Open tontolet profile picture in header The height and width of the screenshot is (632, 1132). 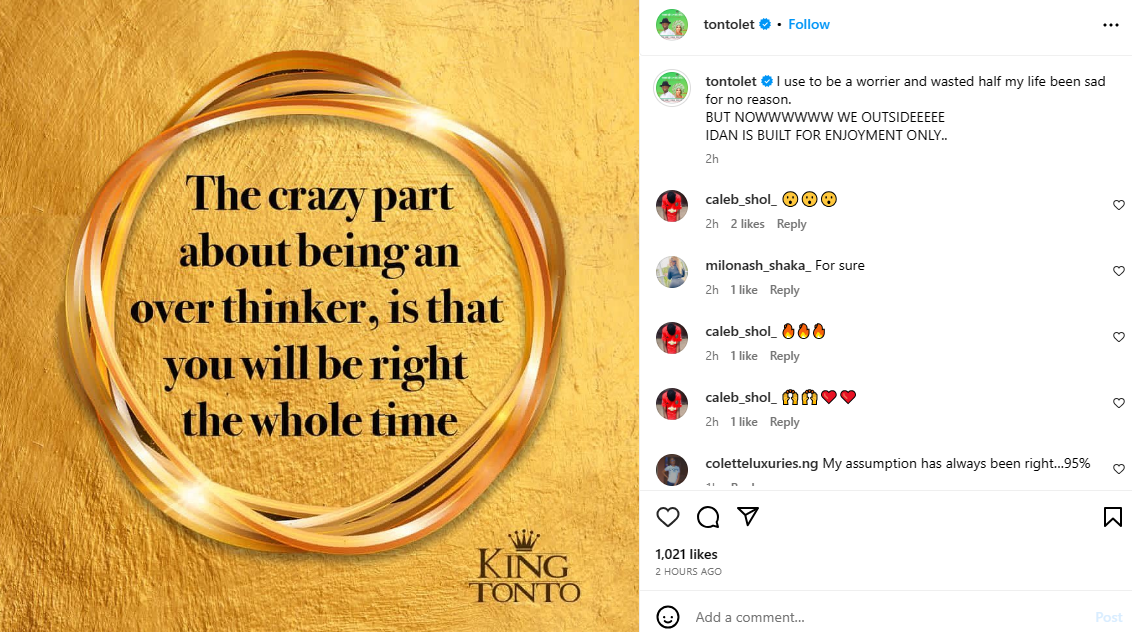(x=672, y=25)
